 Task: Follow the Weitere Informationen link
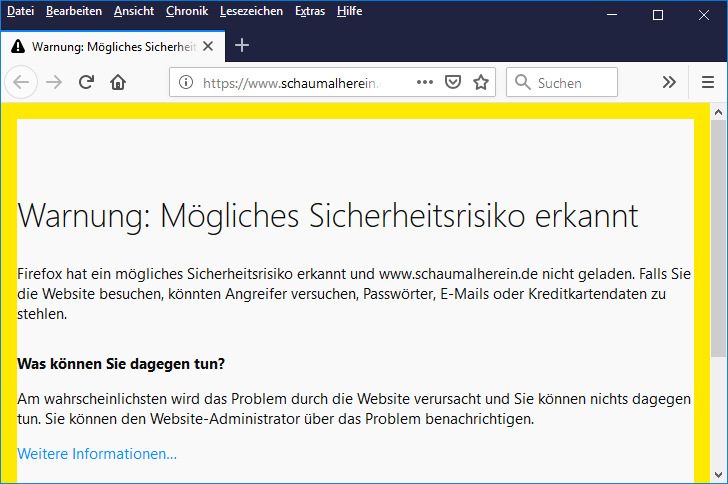pos(97,454)
